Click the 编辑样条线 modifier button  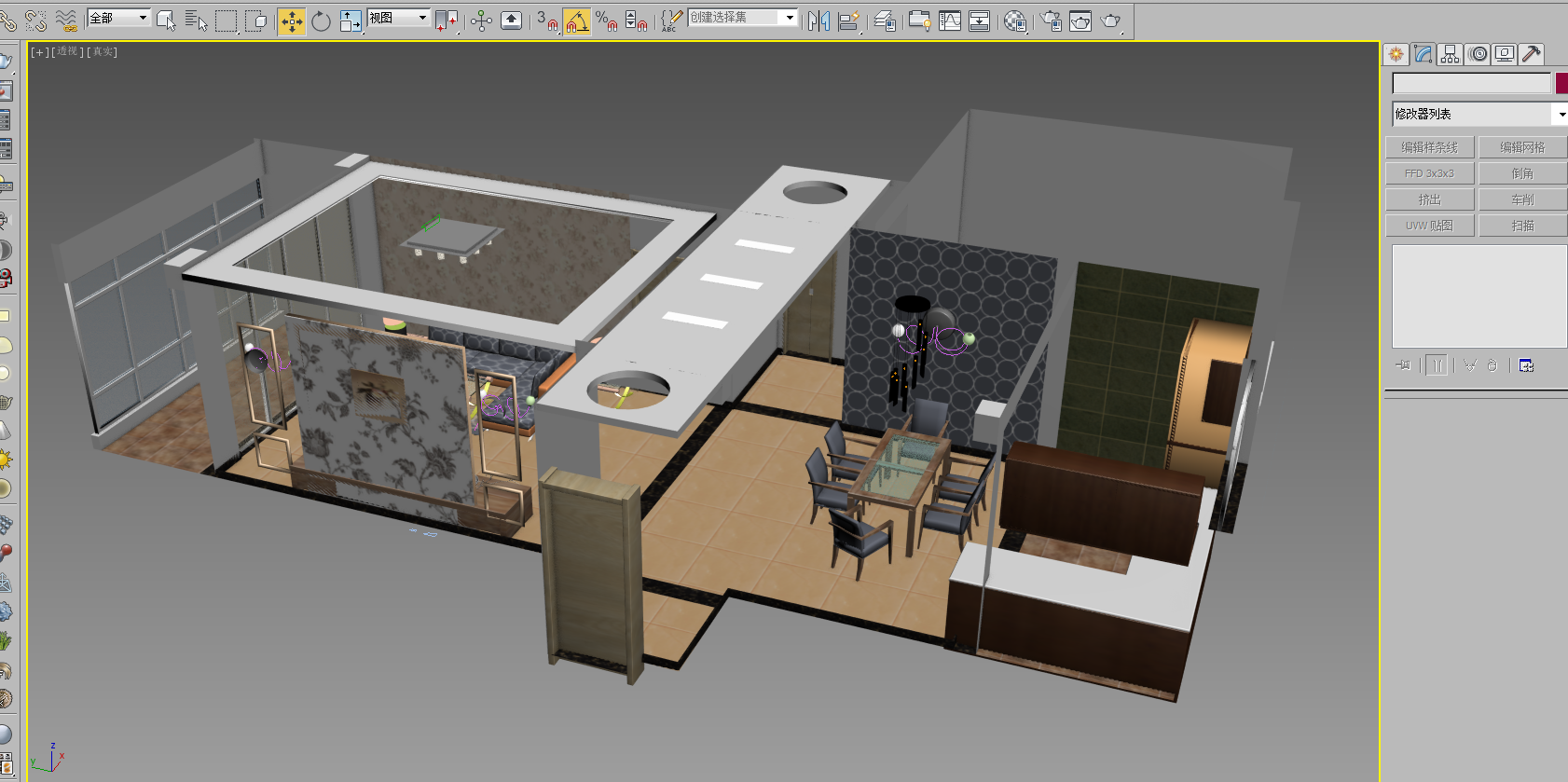[1429, 147]
